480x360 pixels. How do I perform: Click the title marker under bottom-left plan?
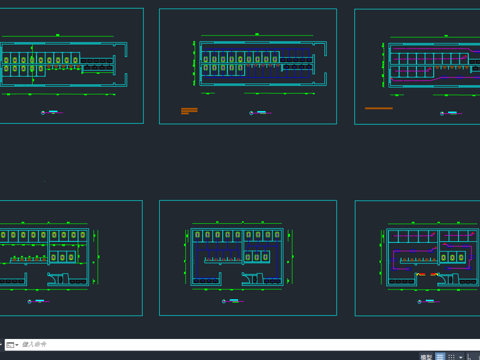39,301
